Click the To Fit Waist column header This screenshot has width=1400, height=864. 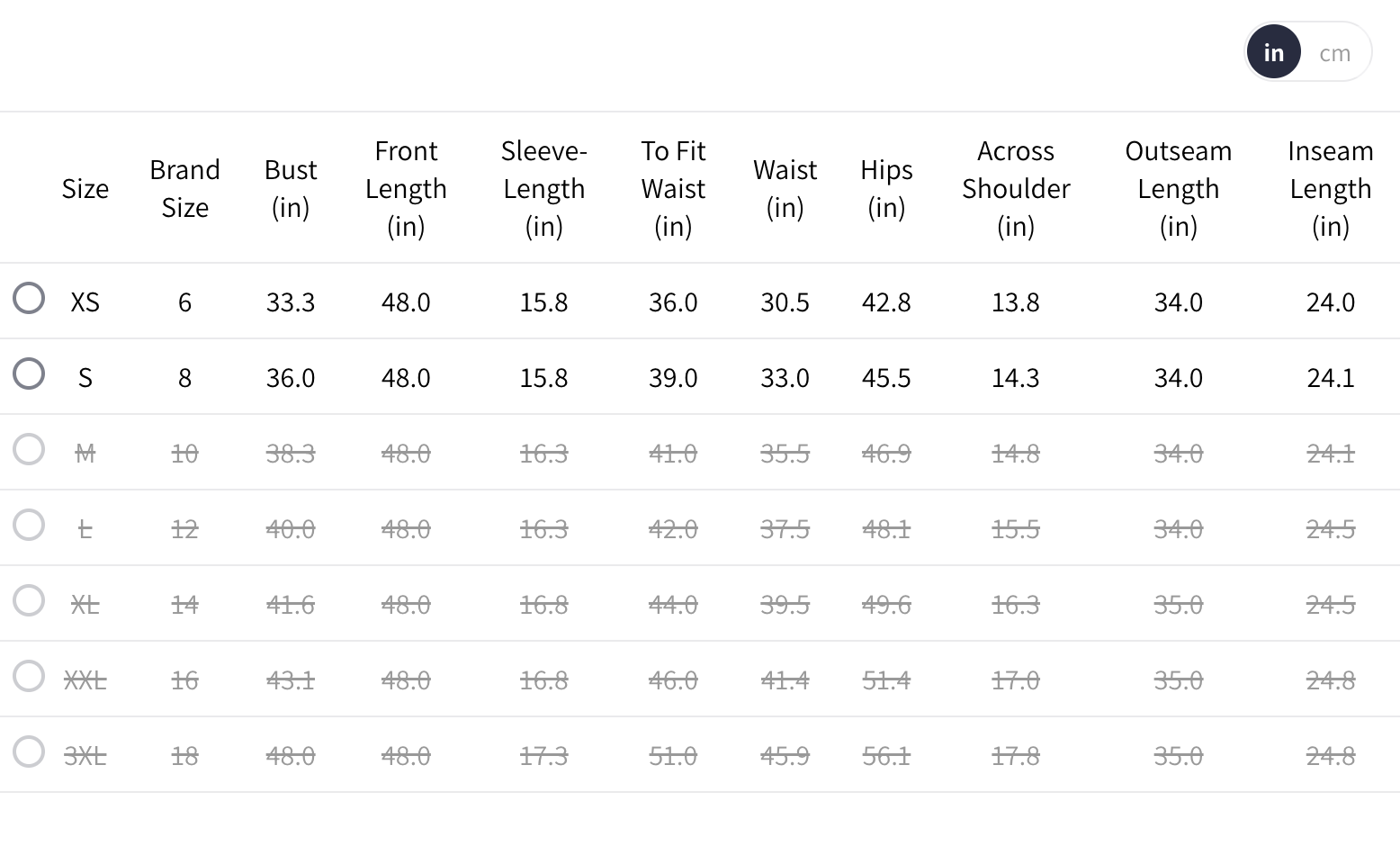(673, 189)
